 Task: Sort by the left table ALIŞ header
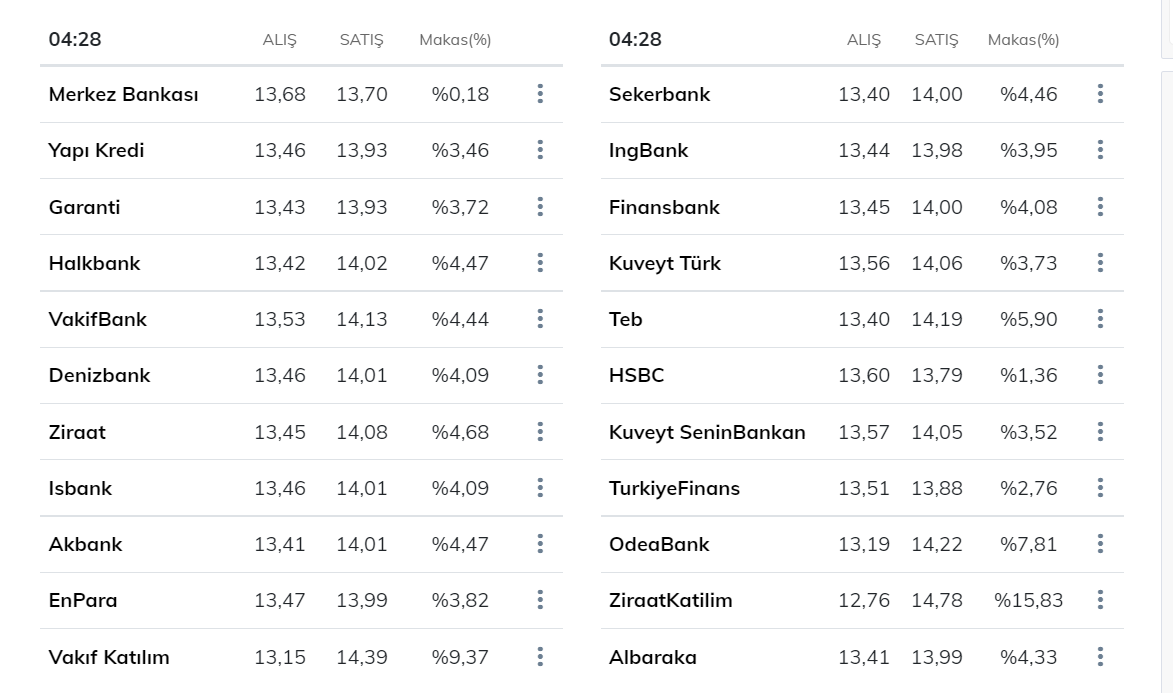click(x=280, y=40)
